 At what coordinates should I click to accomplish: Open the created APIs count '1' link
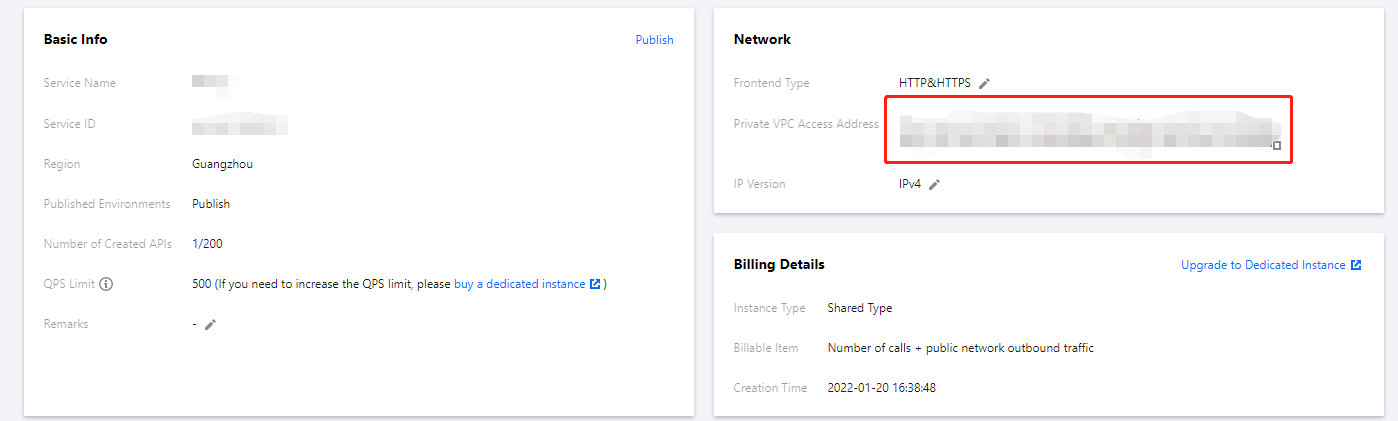pyautogui.click(x=195, y=244)
